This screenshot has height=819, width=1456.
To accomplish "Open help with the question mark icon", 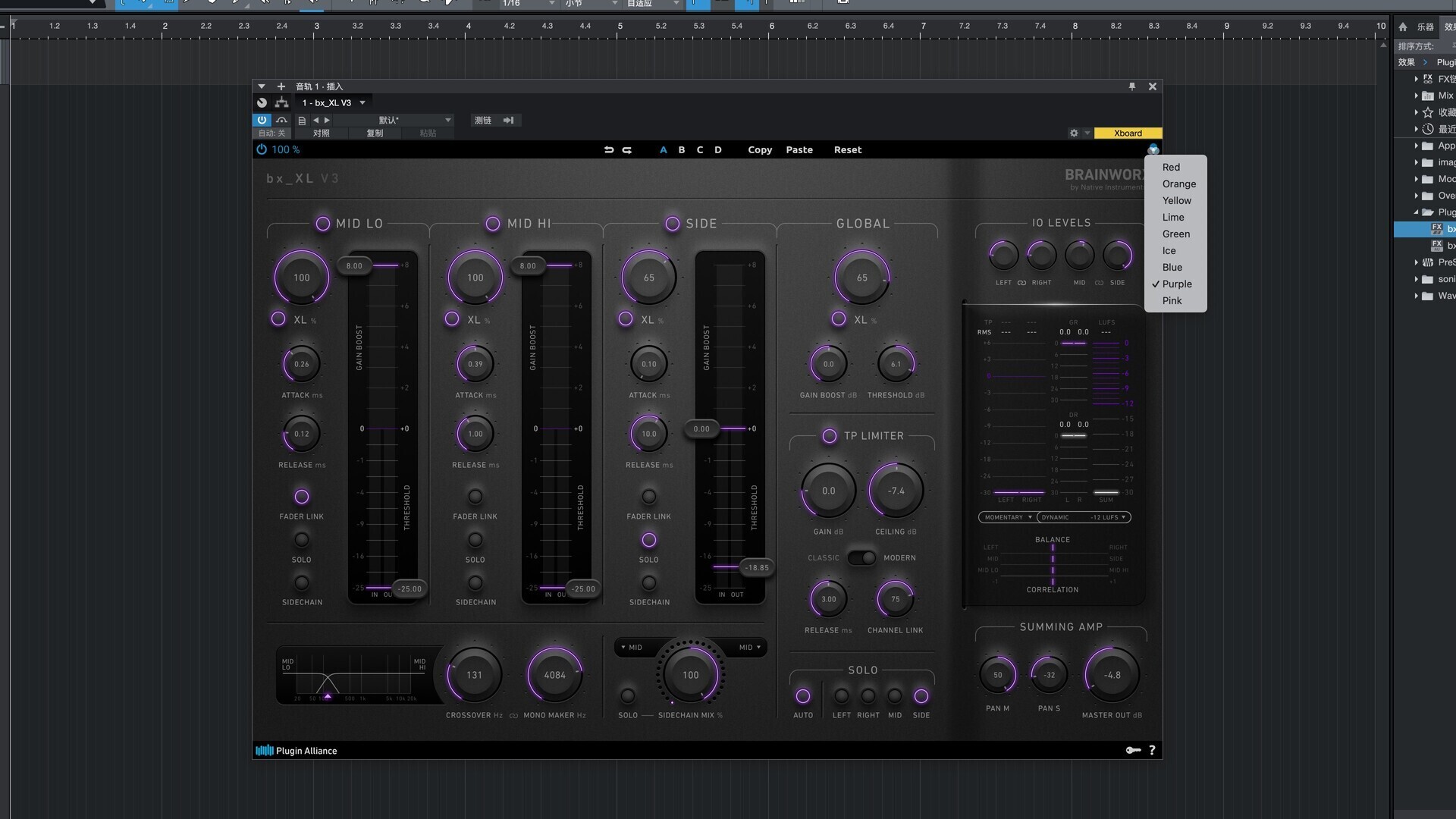I will click(1152, 750).
